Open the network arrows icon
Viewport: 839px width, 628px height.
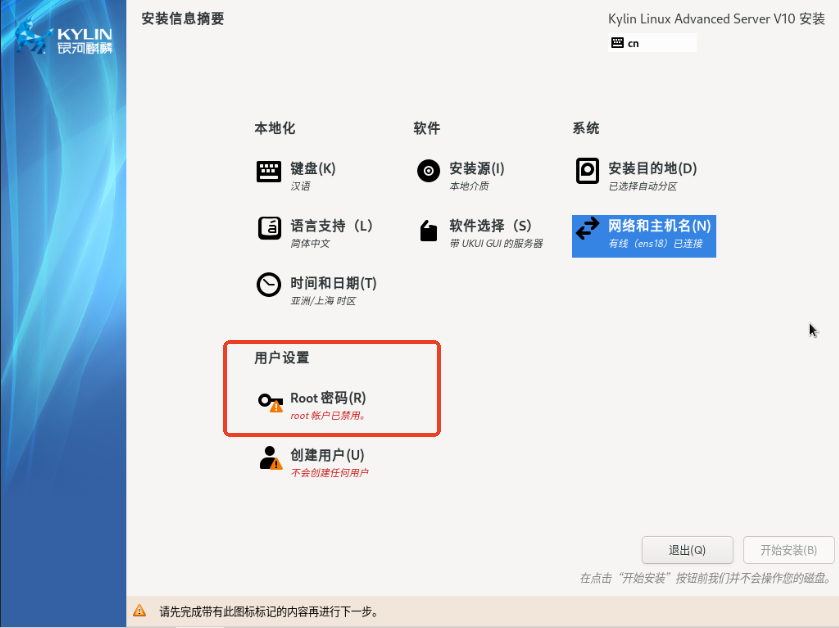pyautogui.click(x=588, y=228)
